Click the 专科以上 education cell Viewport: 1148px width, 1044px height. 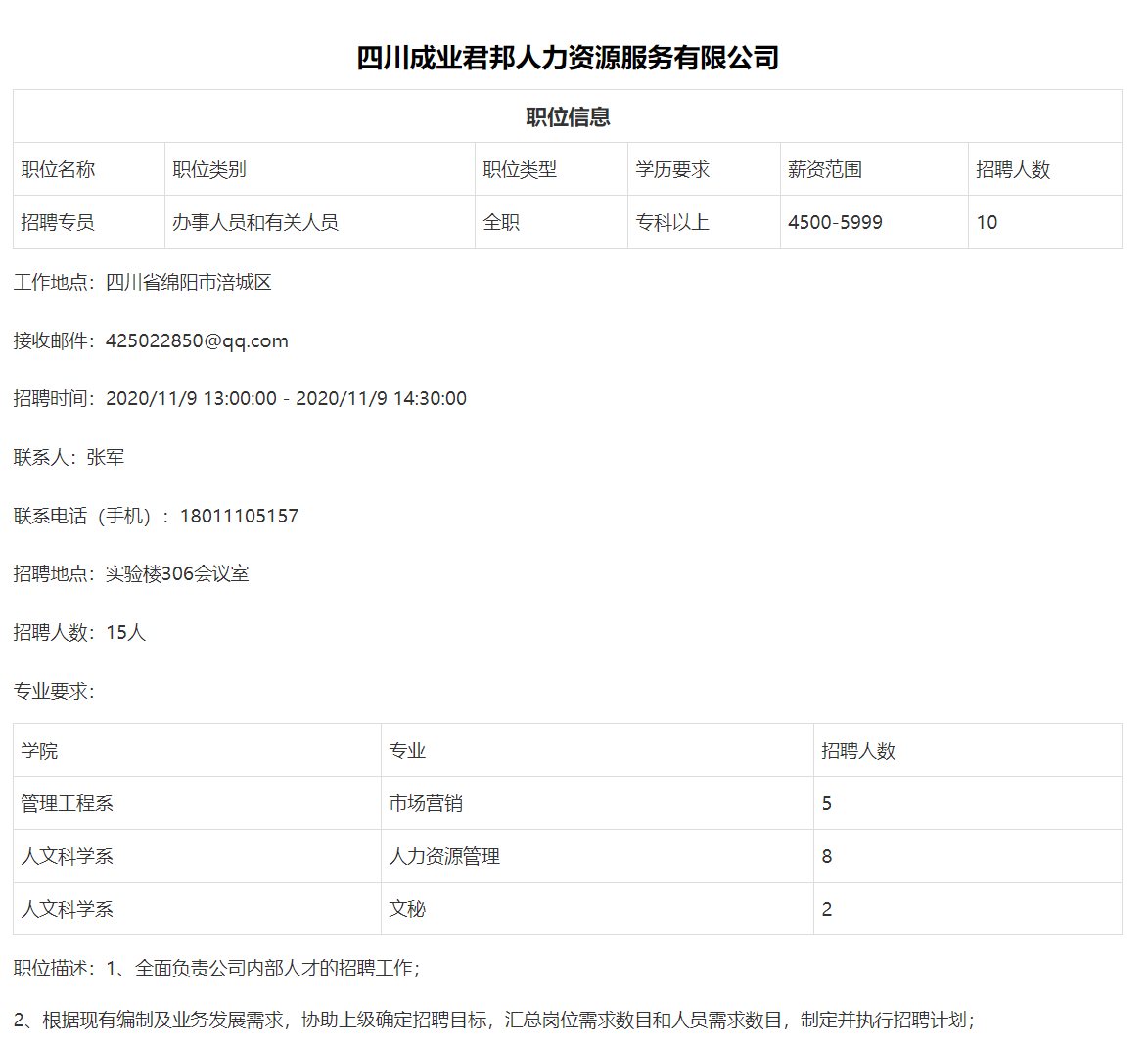click(672, 222)
